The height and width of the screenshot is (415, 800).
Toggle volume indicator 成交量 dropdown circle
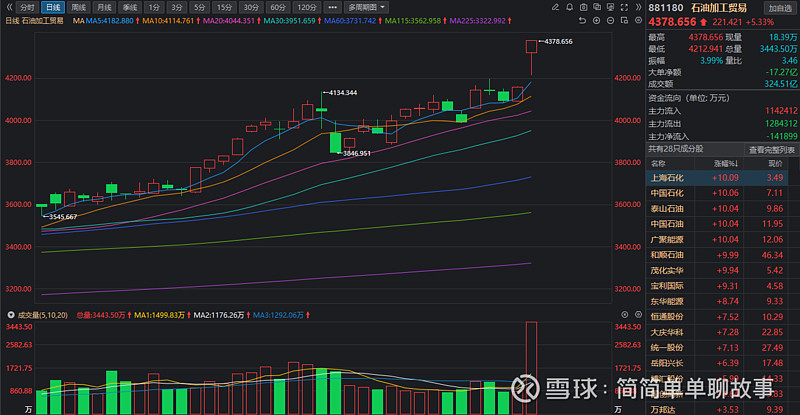pos(11,315)
